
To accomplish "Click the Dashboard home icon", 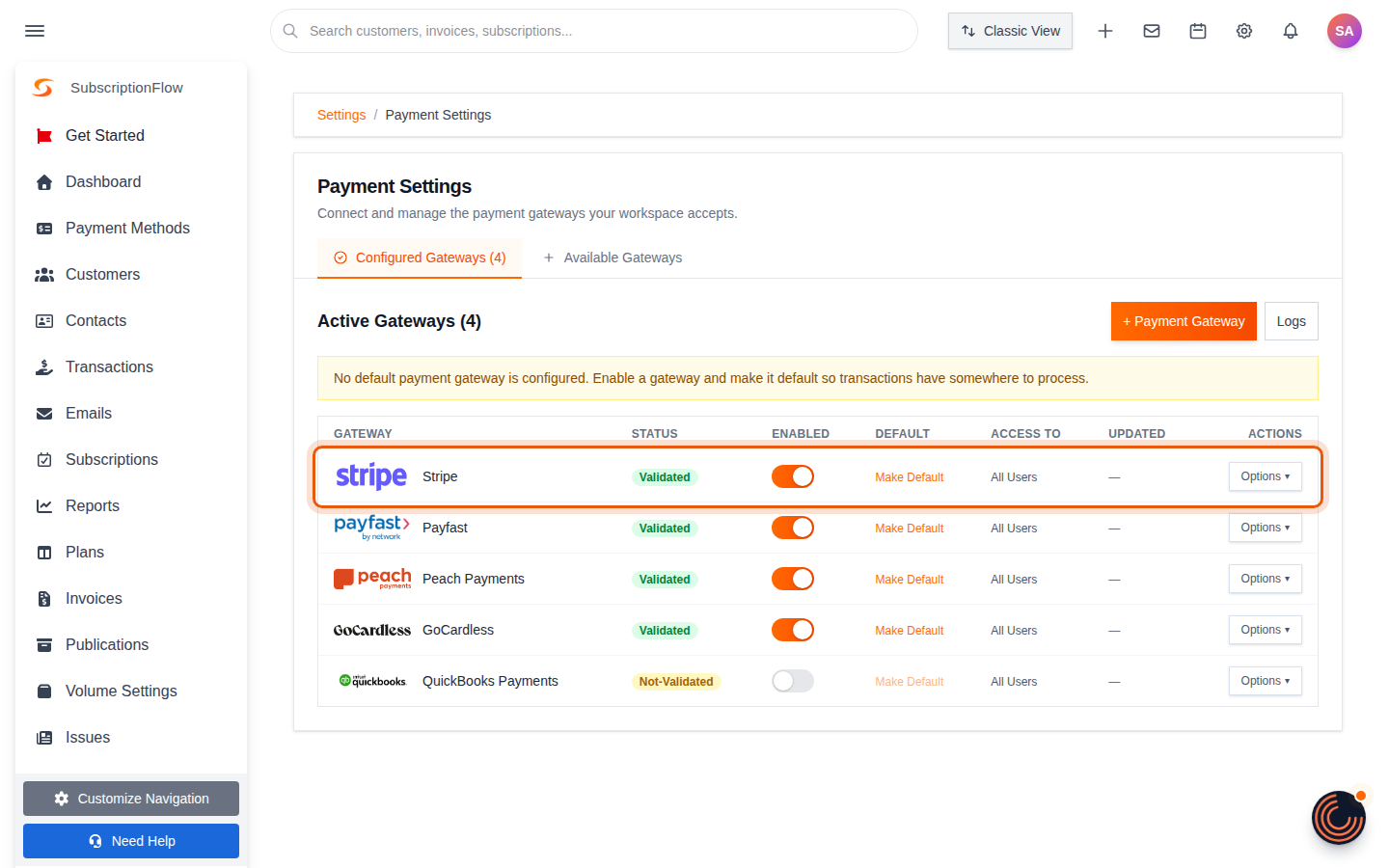I will coord(44,182).
